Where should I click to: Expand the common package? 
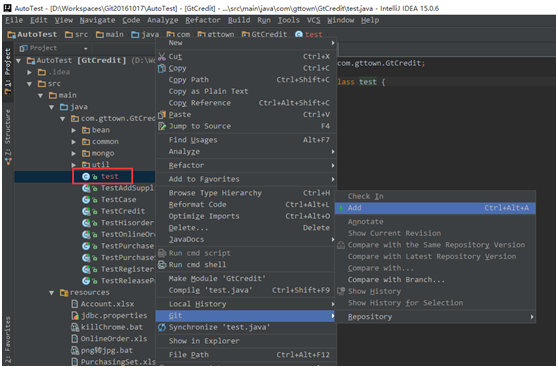pyautogui.click(x=74, y=142)
